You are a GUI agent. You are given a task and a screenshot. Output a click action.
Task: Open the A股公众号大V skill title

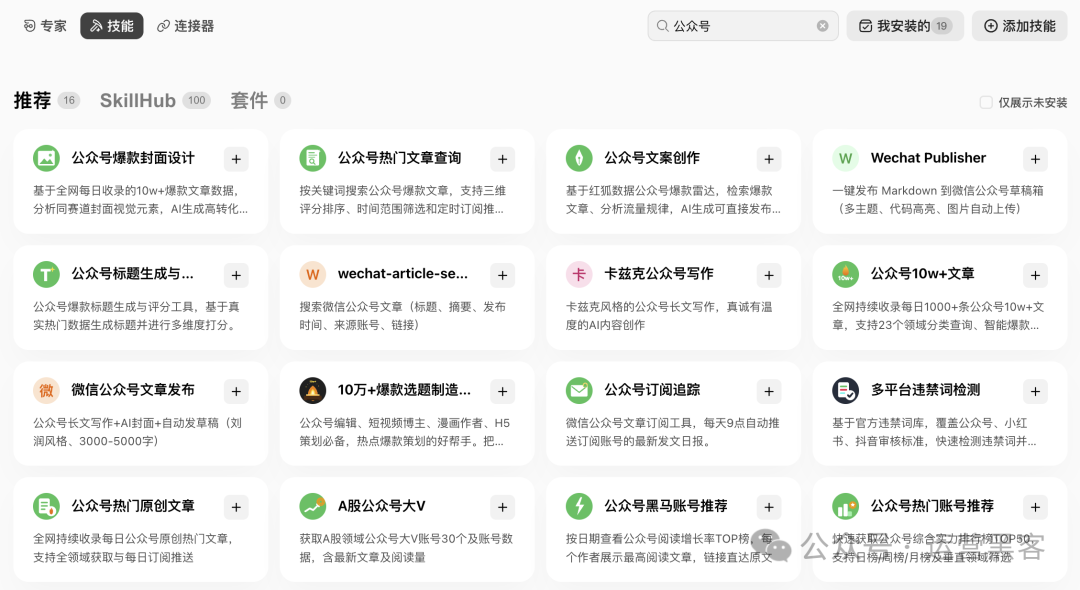click(381, 506)
